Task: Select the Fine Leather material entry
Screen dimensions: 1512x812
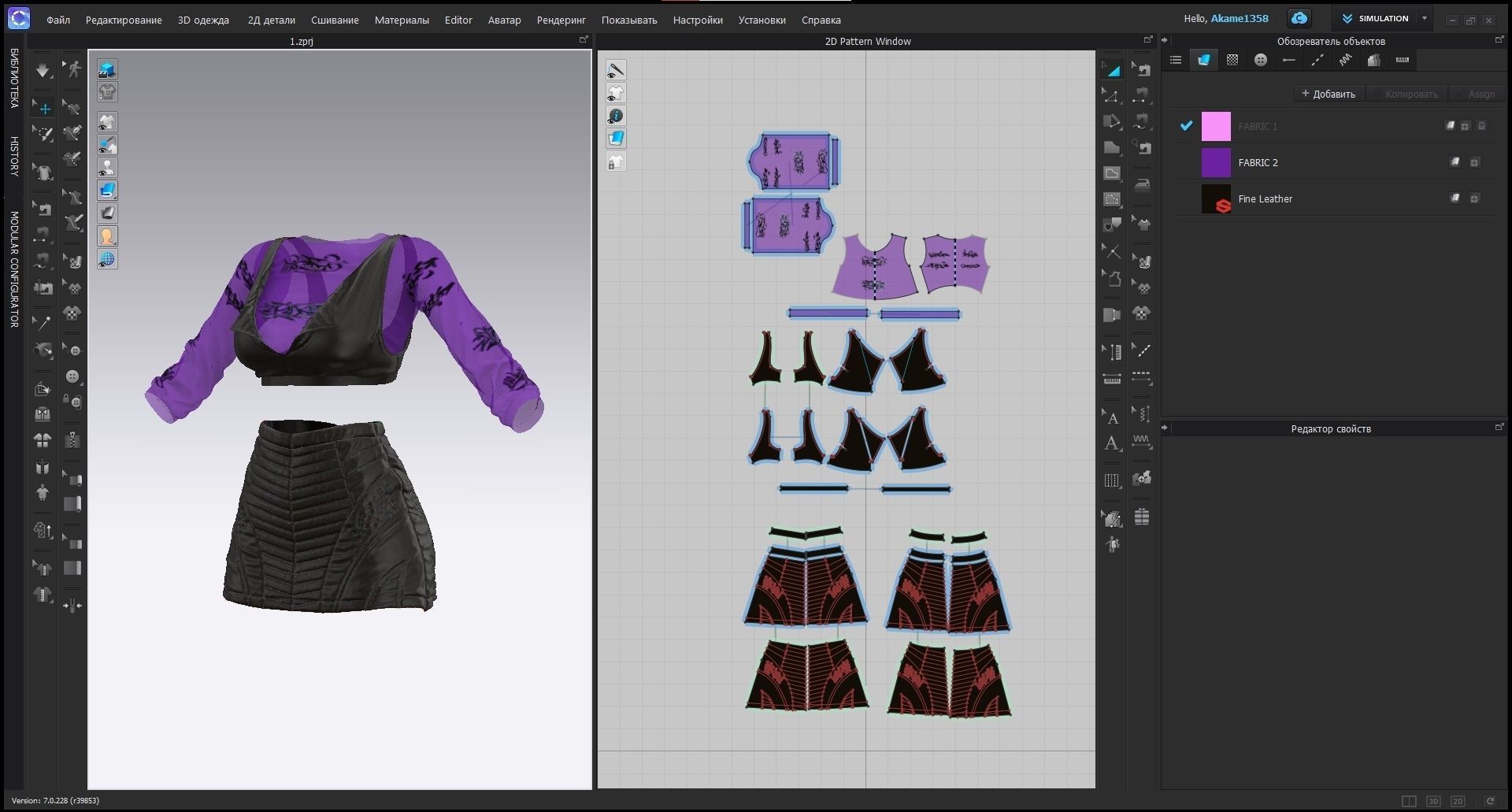Action: pyautogui.click(x=1264, y=198)
